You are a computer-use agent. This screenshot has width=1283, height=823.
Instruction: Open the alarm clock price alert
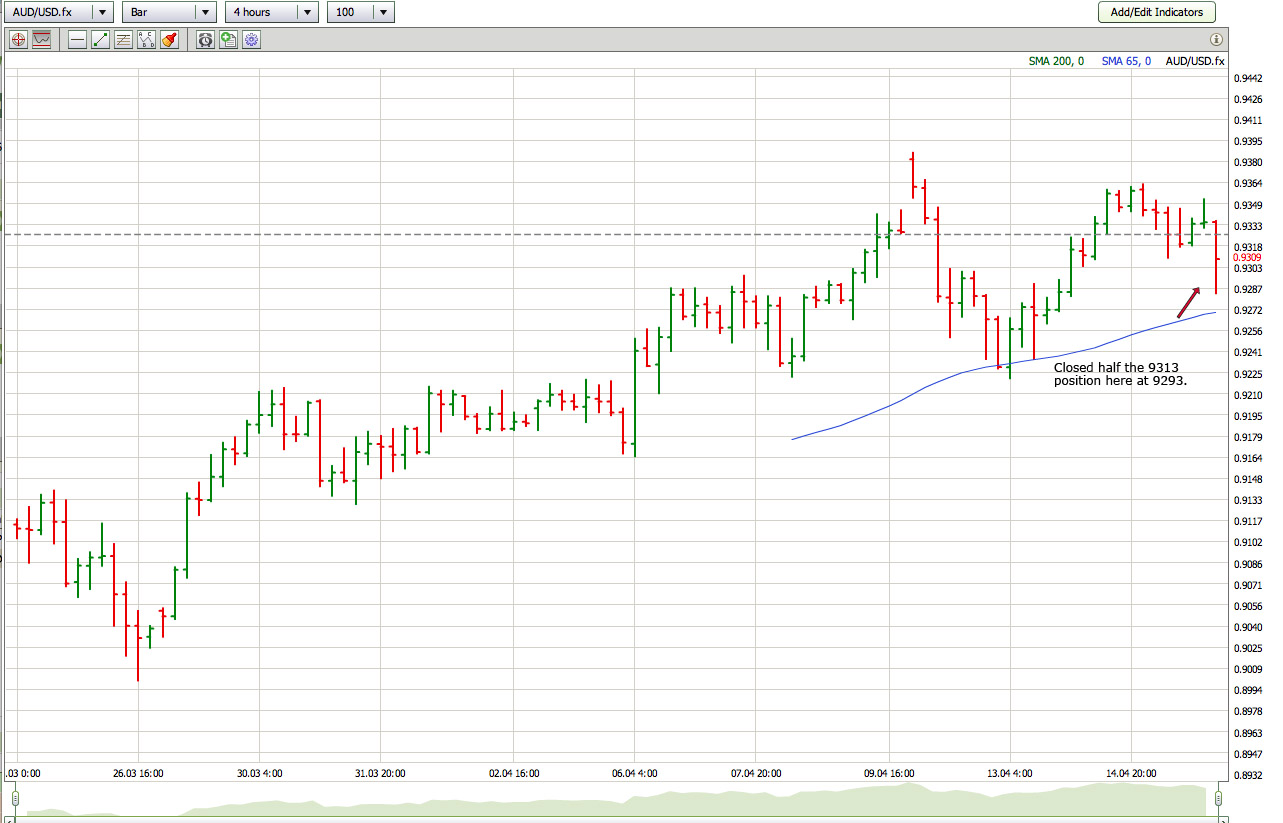pos(205,40)
